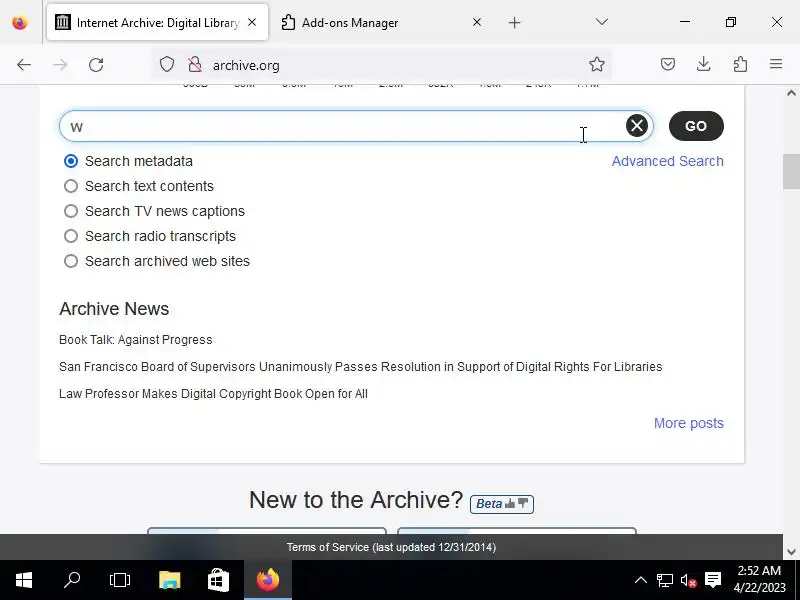Open a new browser tab
The width and height of the screenshot is (800, 600).
[x=514, y=22]
